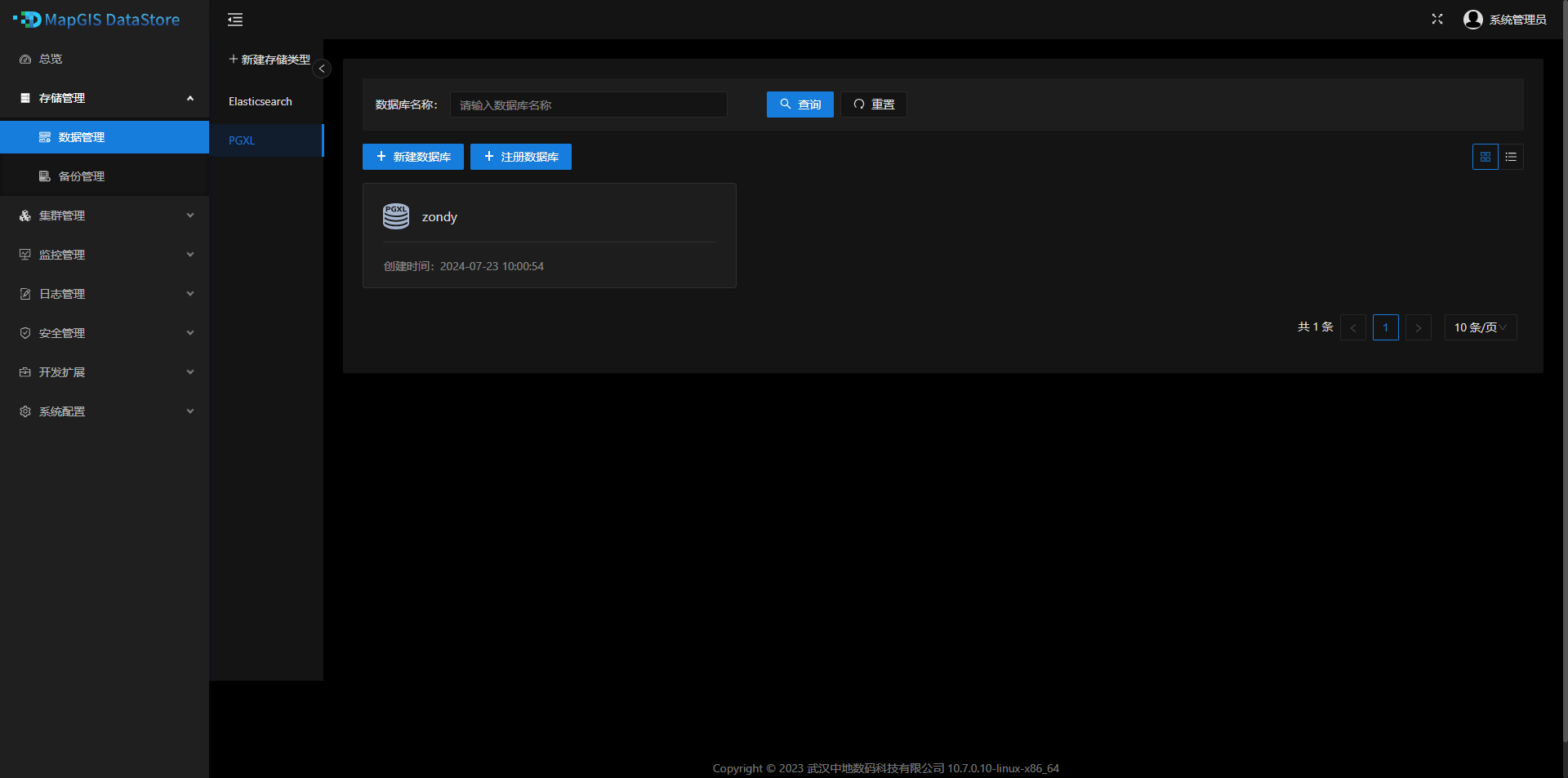Viewport: 1568px width, 778px height.
Task: Click the 开发扩展 extension icon
Action: pos(25,372)
